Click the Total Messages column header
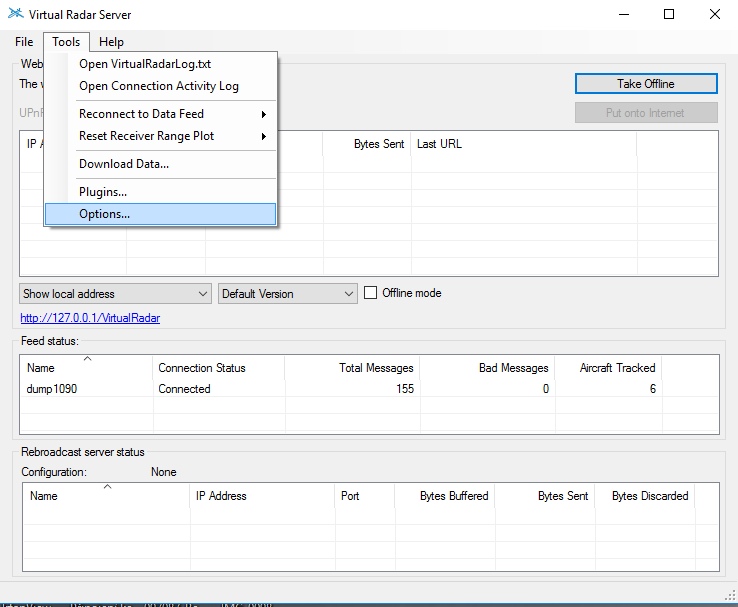Screen dimensions: 738x607 click(352, 367)
